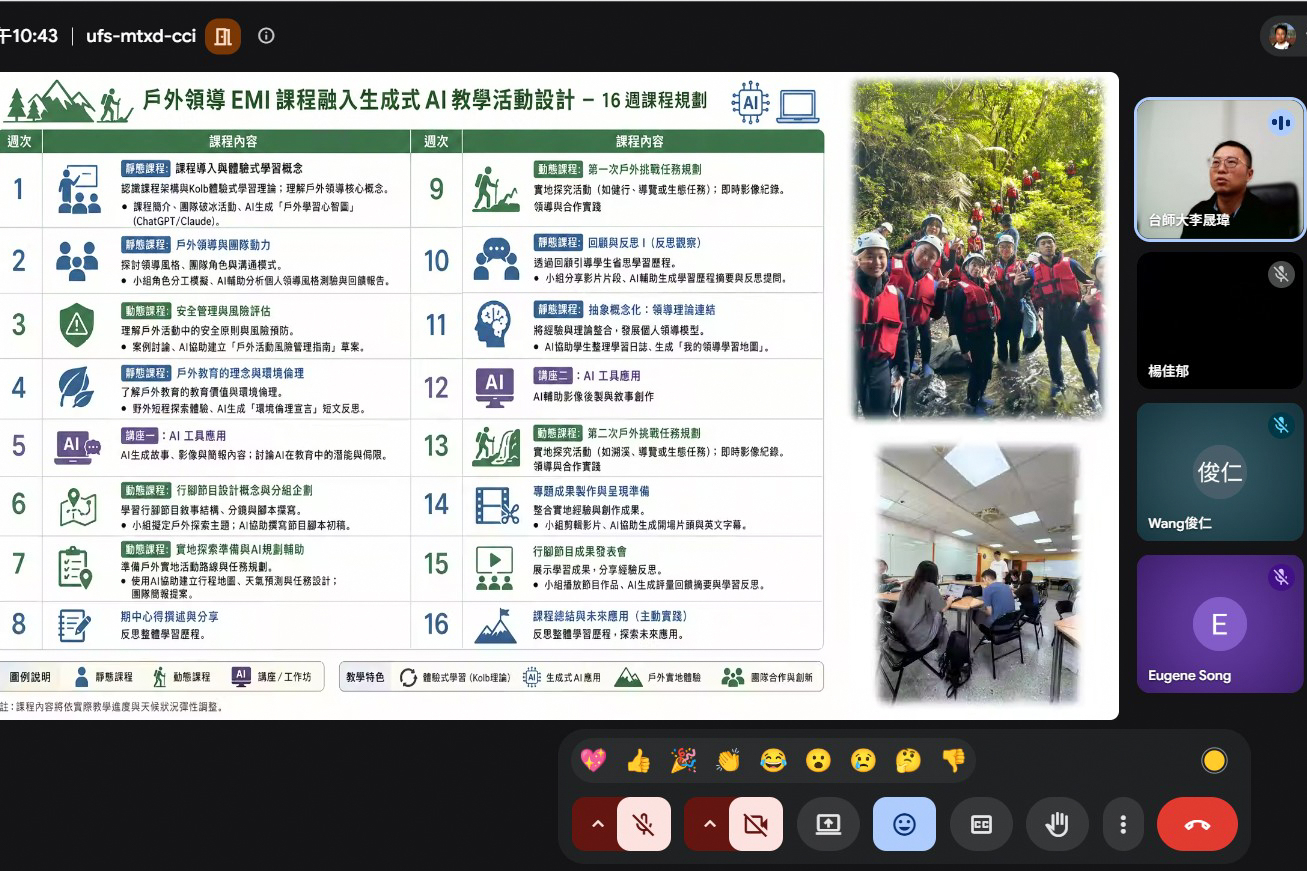Image resolution: width=1307 pixels, height=871 pixels.
Task: Click the muted mic icon on Wang俊仁's tile
Action: coord(1281,425)
